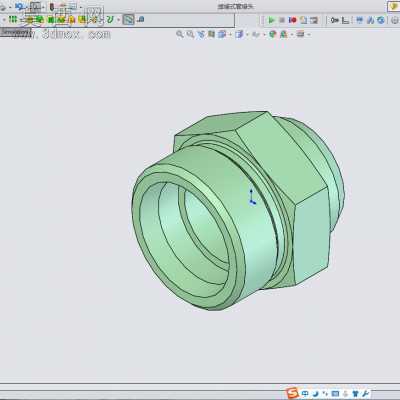Click the View Settings monitor icon
400x400 pixels.
tap(300, 34)
